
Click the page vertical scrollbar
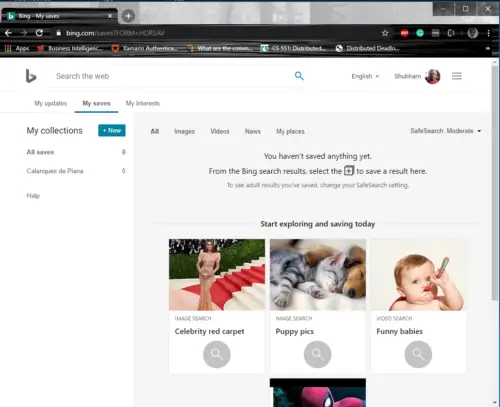click(x=495, y=182)
